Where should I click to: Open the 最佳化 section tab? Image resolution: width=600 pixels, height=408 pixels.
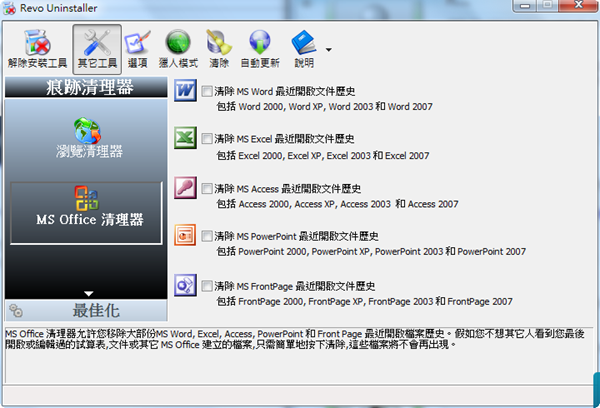click(86, 310)
